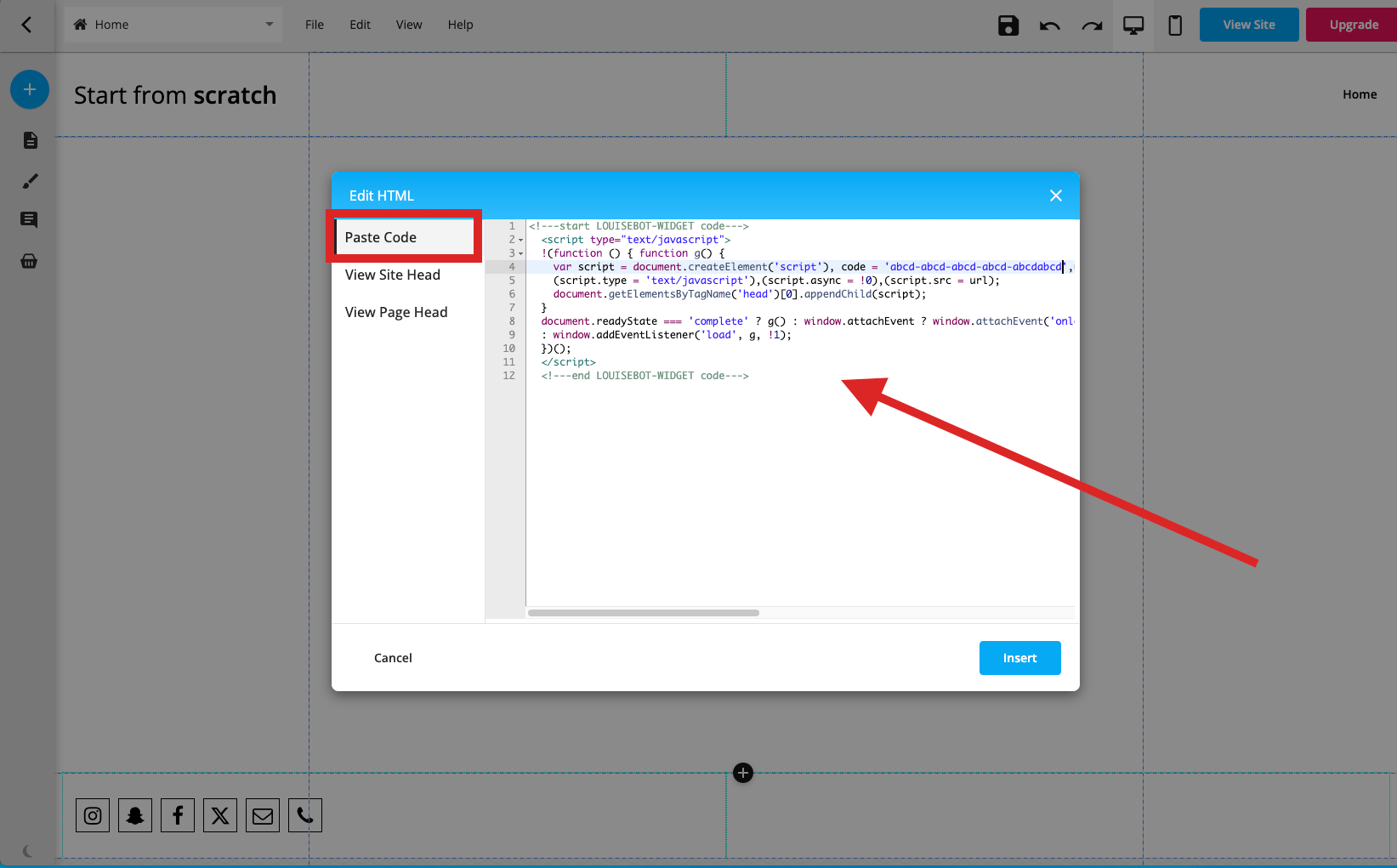Image resolution: width=1397 pixels, height=868 pixels.
Task: Click the Snapchat social icon
Action: 135,815
